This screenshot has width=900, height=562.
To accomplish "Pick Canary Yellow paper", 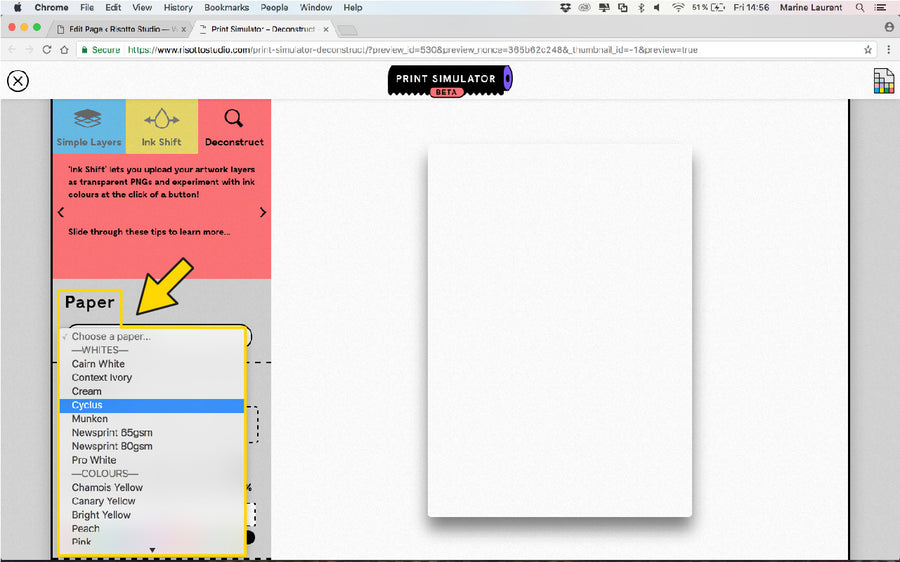I will (152, 501).
